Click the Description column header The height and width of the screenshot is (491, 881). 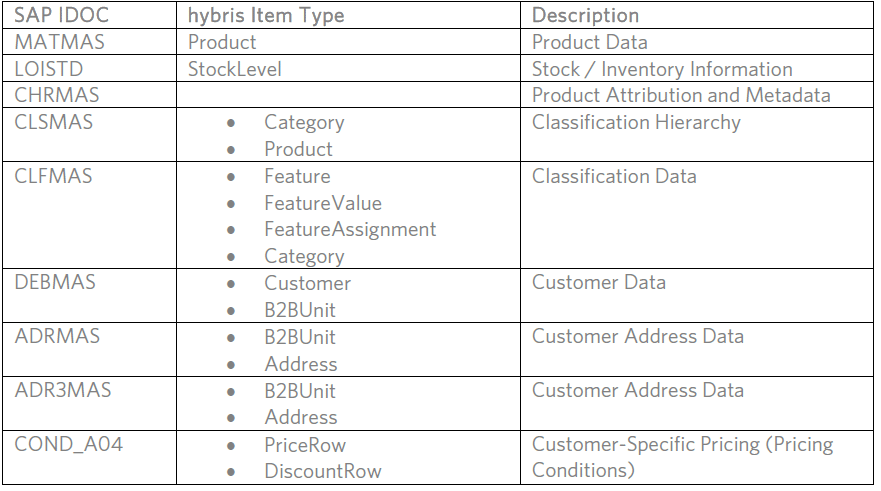585,16
